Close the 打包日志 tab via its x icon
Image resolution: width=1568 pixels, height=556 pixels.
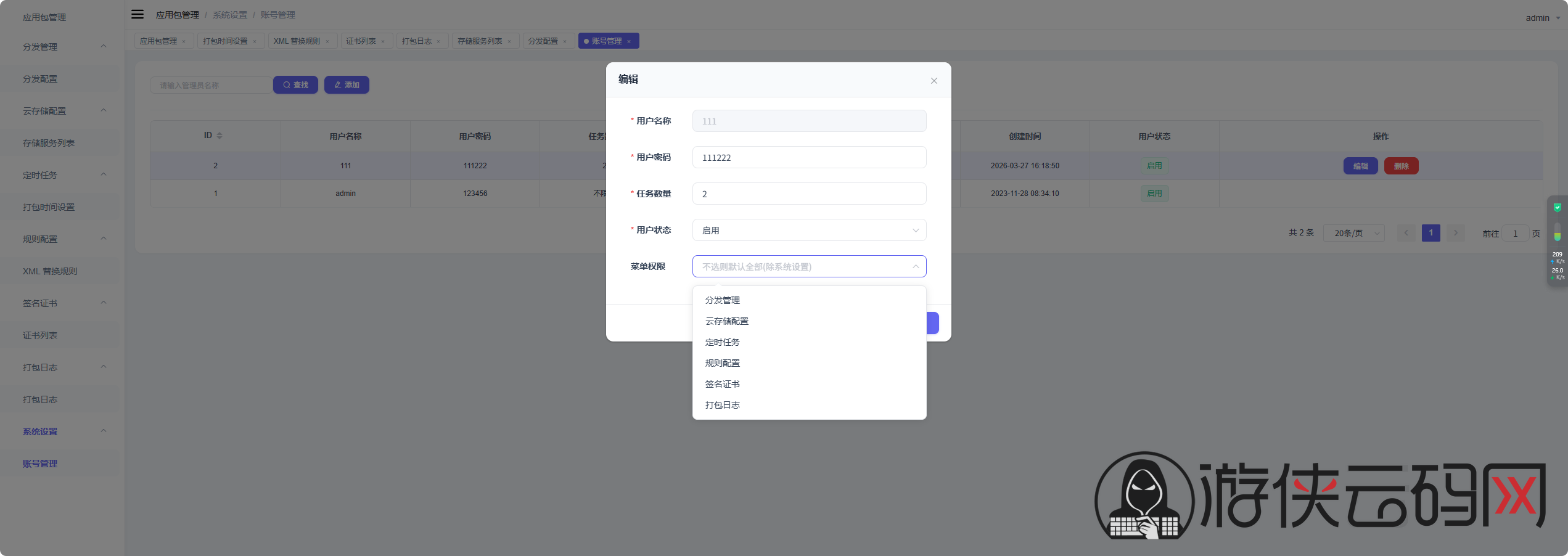(438, 41)
